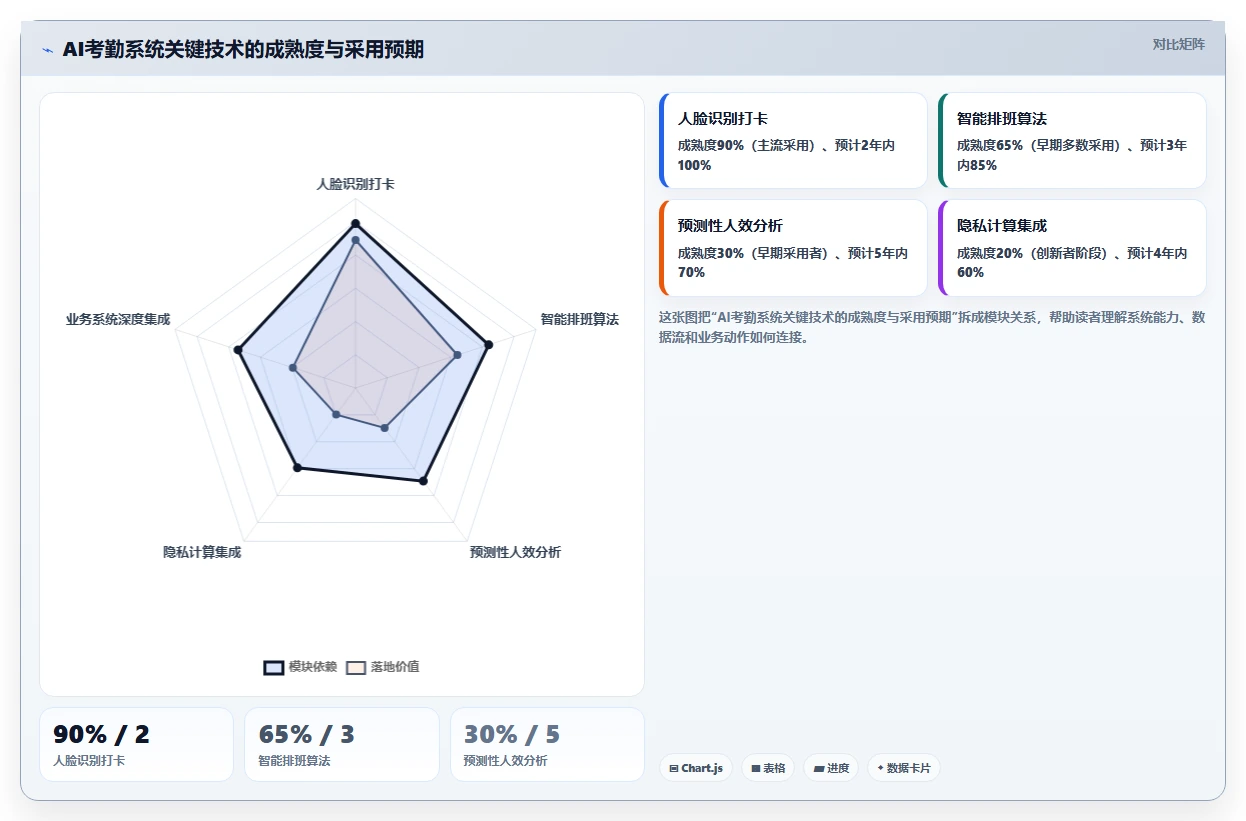Click the 模块依赖 legend color box
Screen dimensions: 1246x821
[274, 668]
